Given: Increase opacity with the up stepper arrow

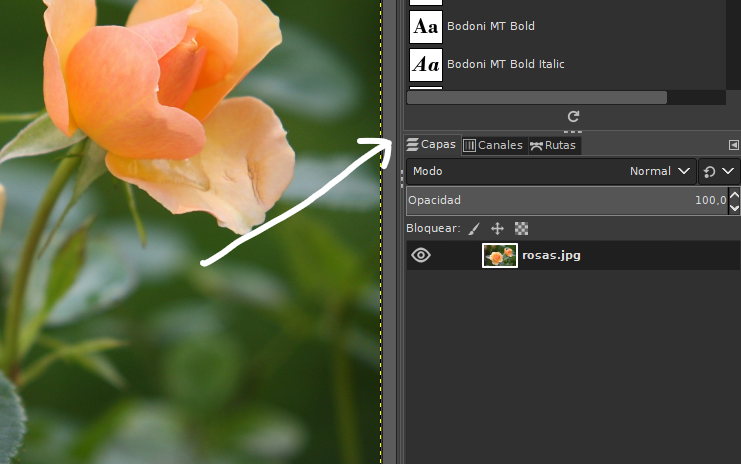Looking at the screenshot, I should (735, 195).
